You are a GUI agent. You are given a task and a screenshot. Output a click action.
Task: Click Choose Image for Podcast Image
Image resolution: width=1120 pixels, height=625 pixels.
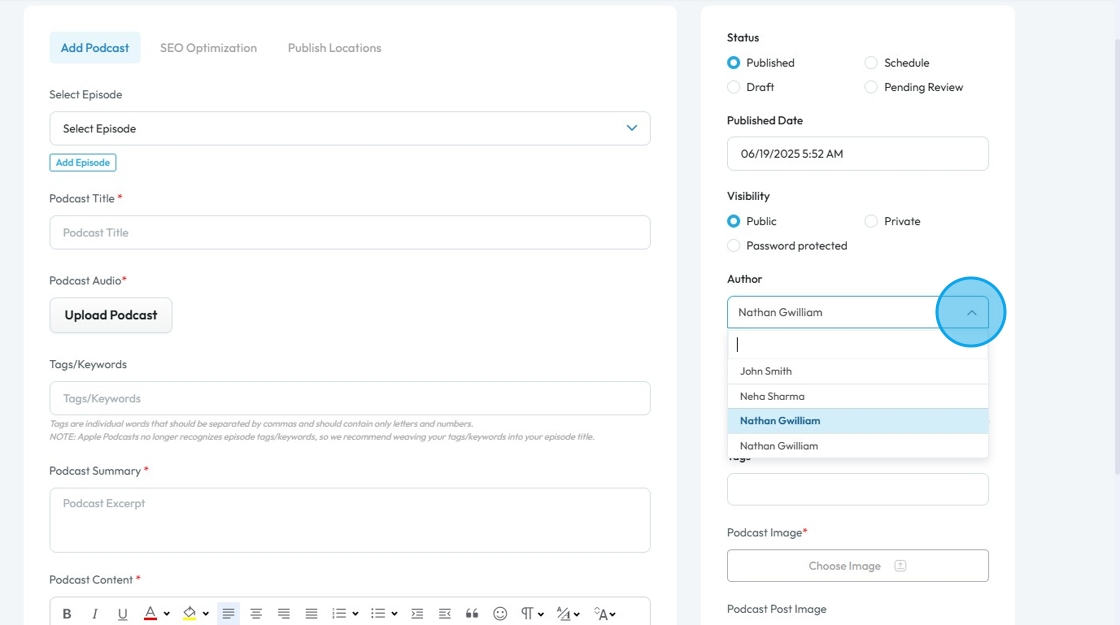[858, 566]
